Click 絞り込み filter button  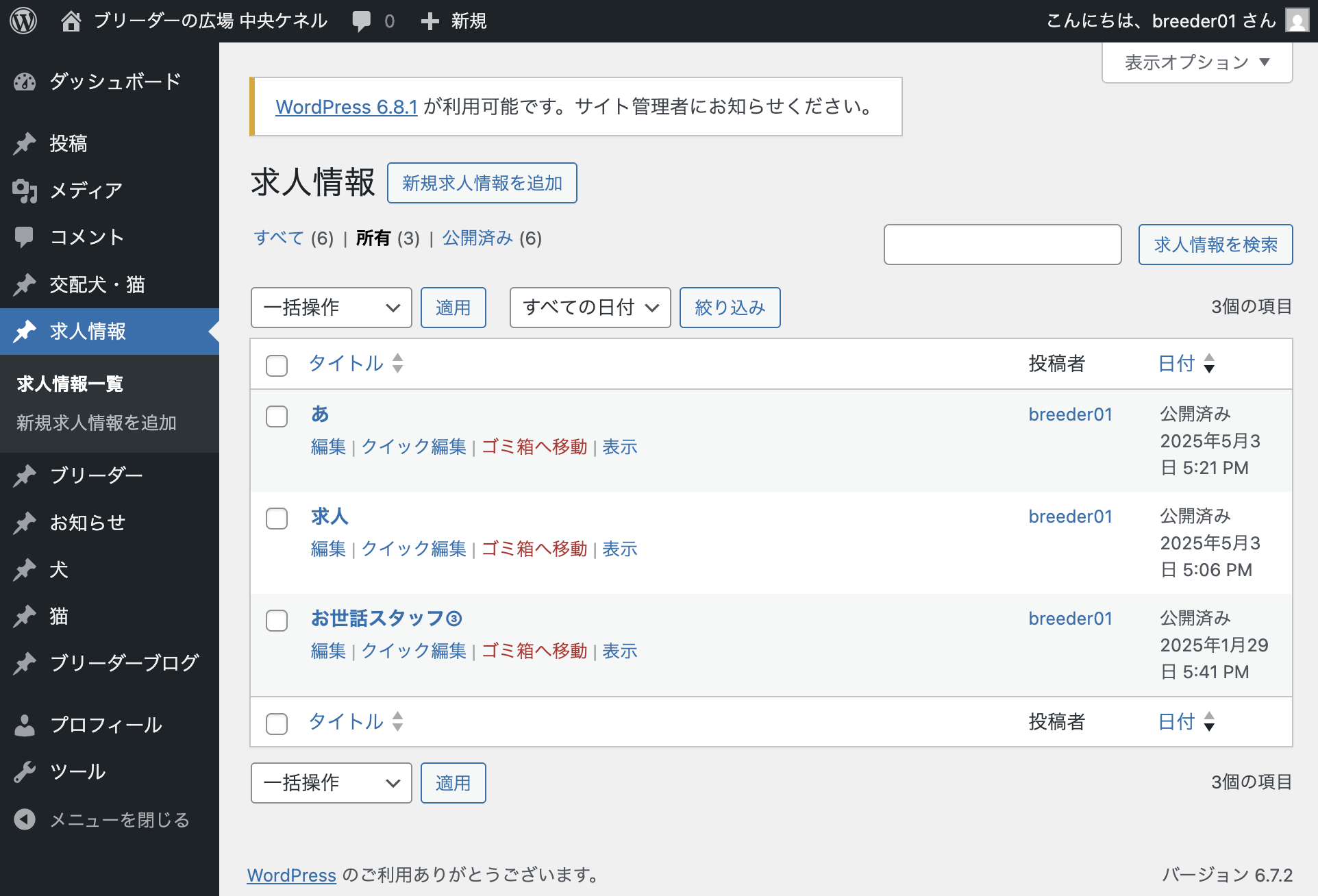point(730,308)
